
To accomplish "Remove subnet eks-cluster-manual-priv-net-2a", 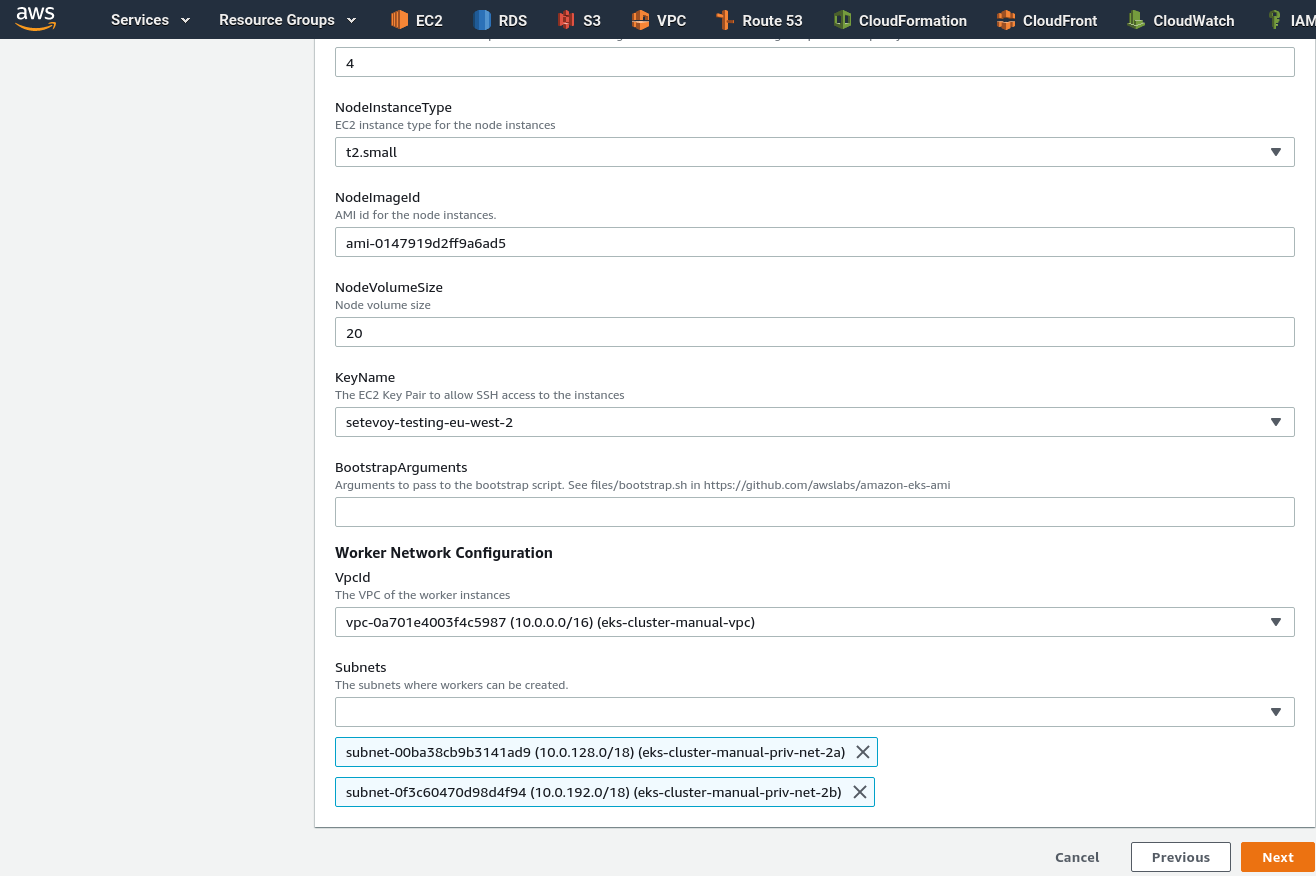I will [x=863, y=752].
